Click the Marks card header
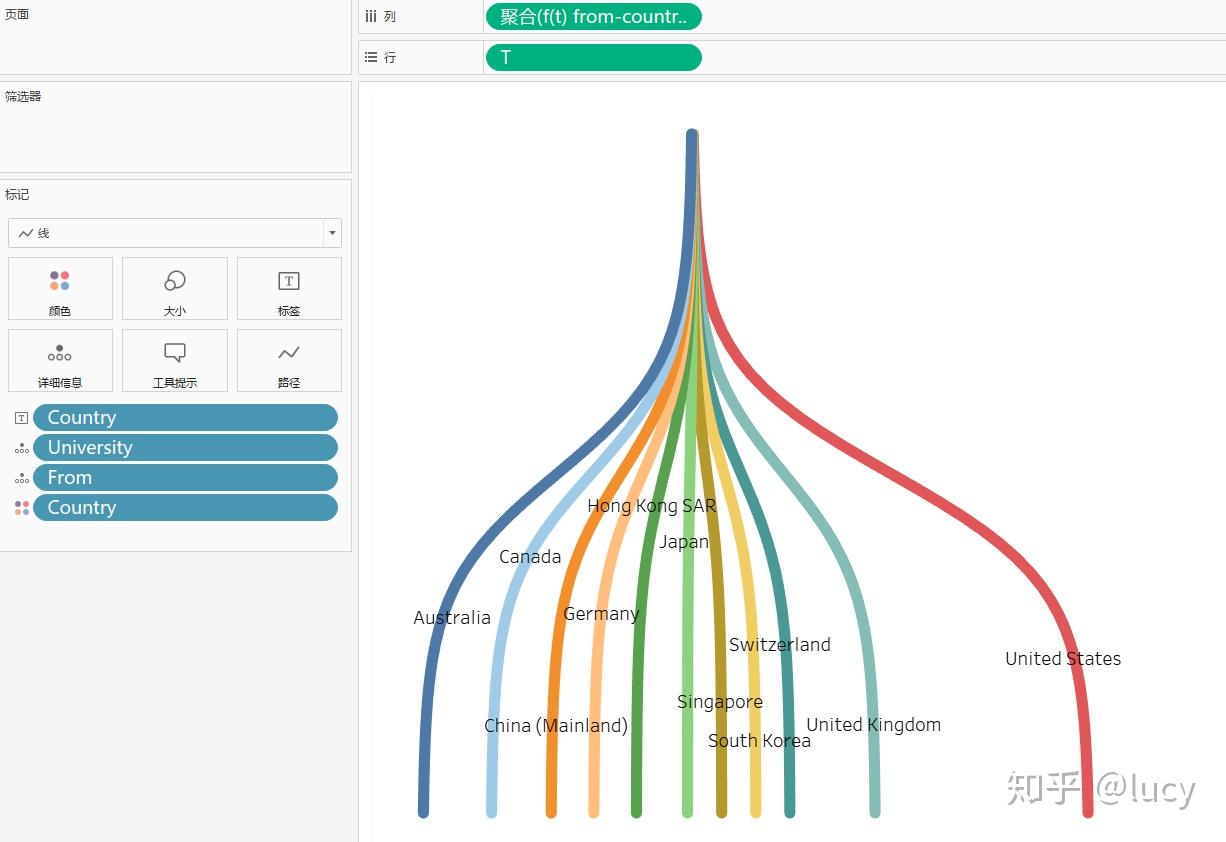 pyautogui.click(x=17, y=194)
